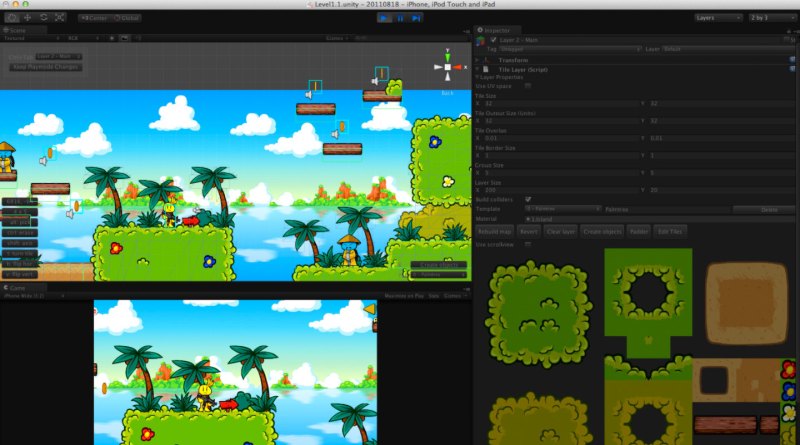
Task: Open the Template dropdown in Inspector
Action: (563, 209)
